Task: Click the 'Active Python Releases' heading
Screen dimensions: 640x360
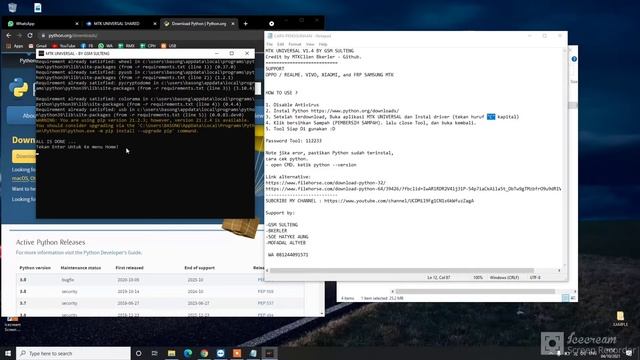Action: [51, 242]
